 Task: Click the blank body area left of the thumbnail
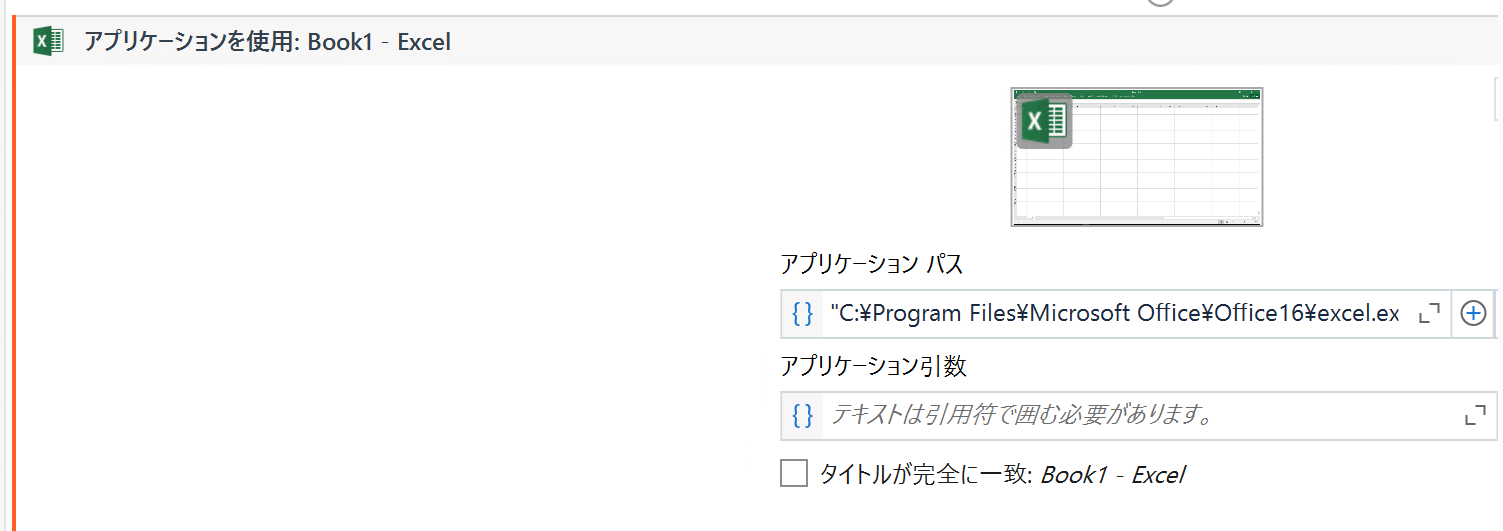point(390,290)
